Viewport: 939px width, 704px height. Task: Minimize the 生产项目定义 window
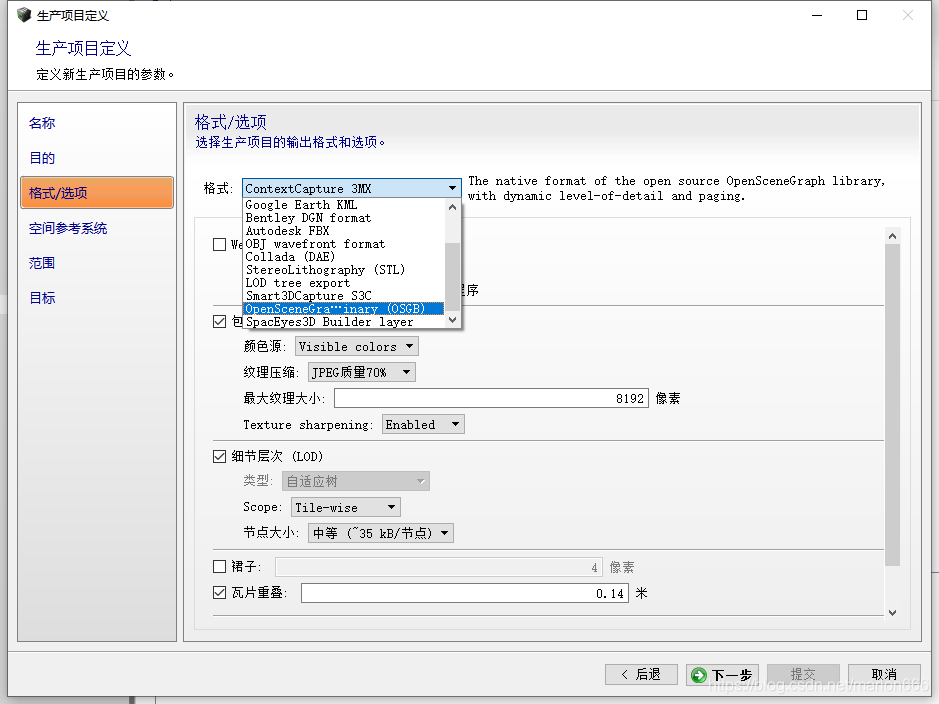817,15
